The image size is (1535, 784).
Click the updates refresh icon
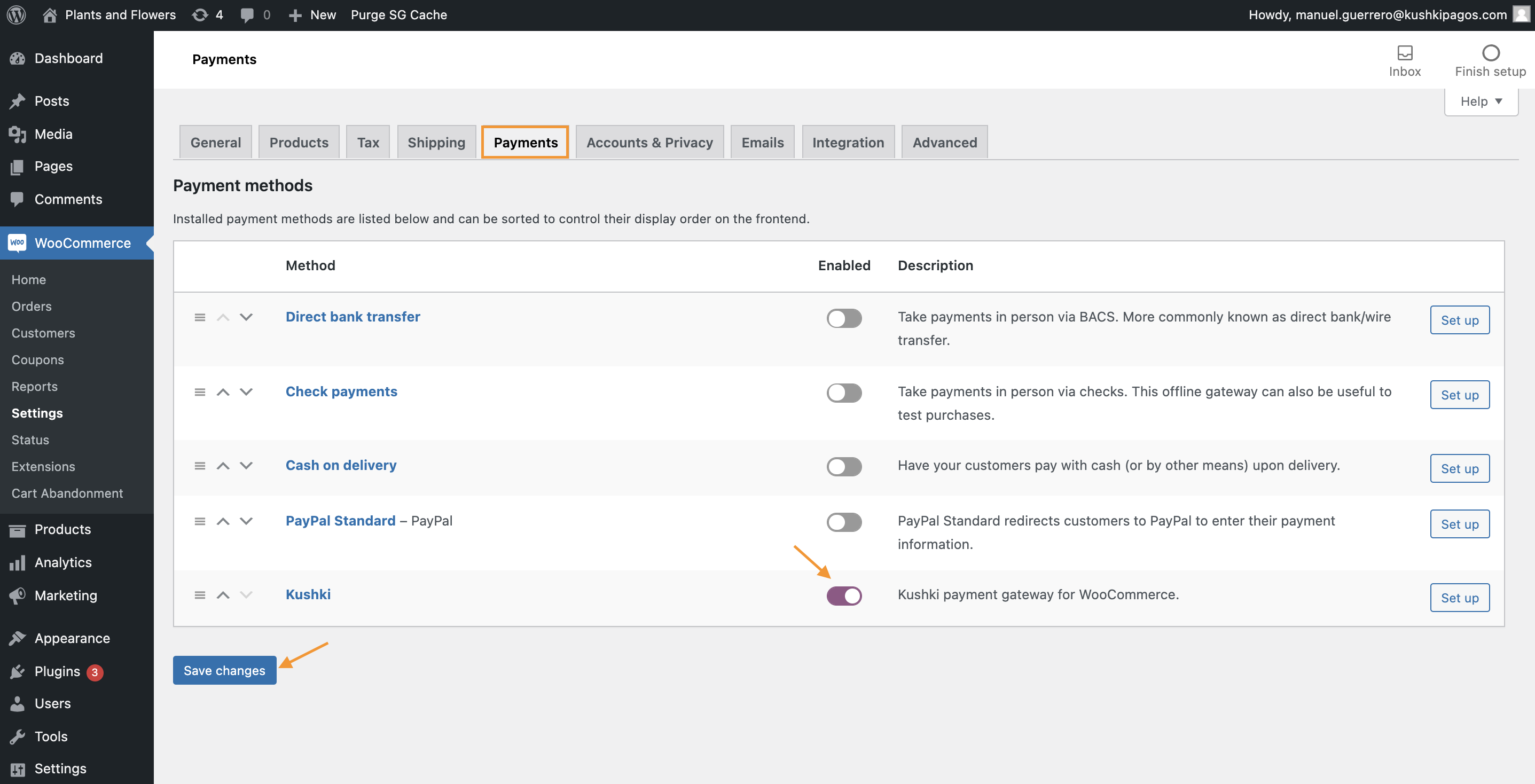tap(200, 15)
